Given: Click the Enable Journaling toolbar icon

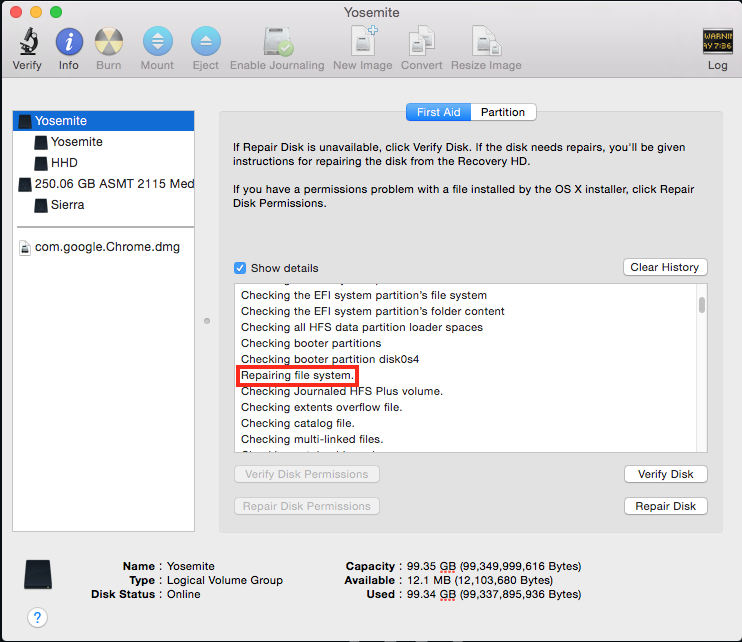Looking at the screenshot, I should [x=278, y=41].
